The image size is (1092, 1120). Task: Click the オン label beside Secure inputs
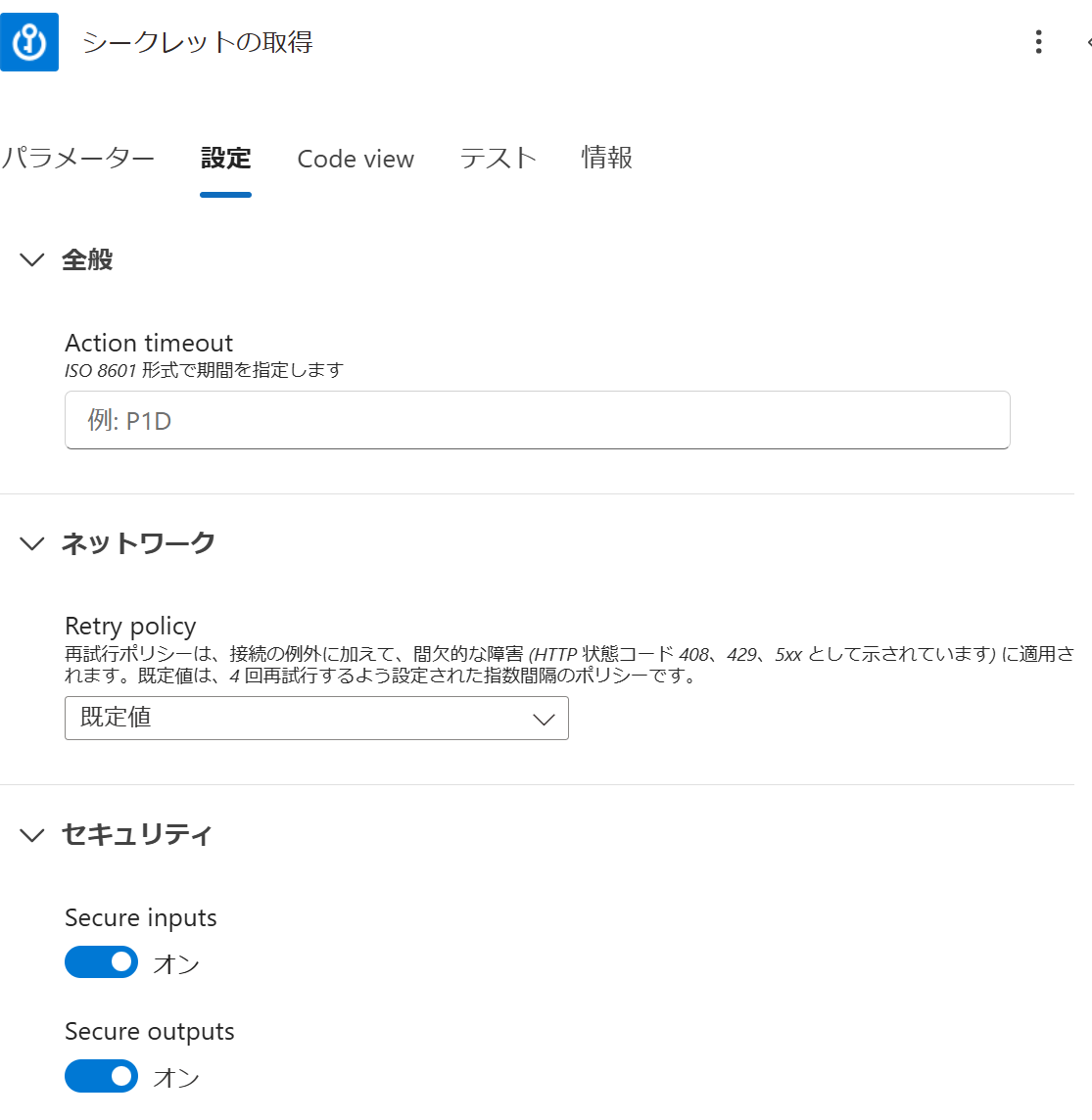click(x=176, y=963)
